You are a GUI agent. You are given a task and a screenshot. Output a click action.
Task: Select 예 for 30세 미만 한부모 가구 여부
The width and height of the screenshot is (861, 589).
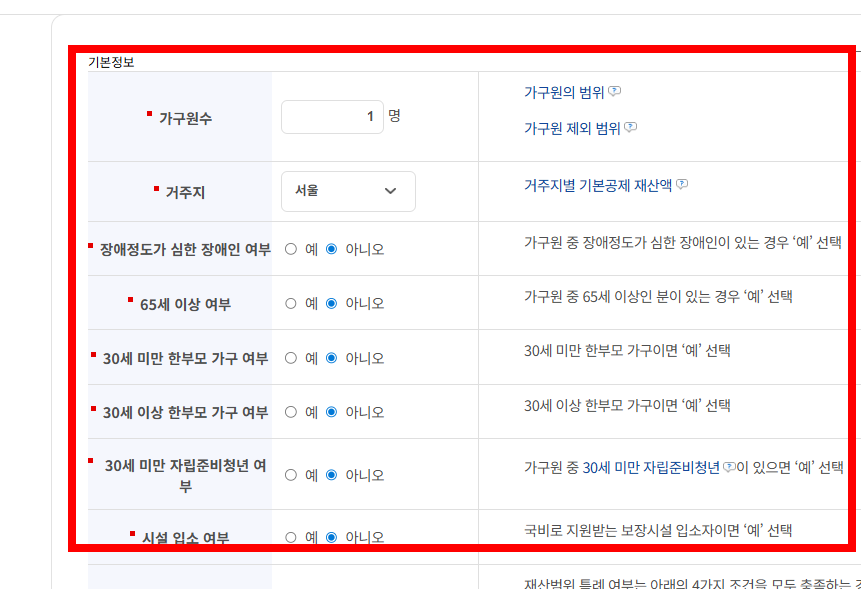point(291,358)
